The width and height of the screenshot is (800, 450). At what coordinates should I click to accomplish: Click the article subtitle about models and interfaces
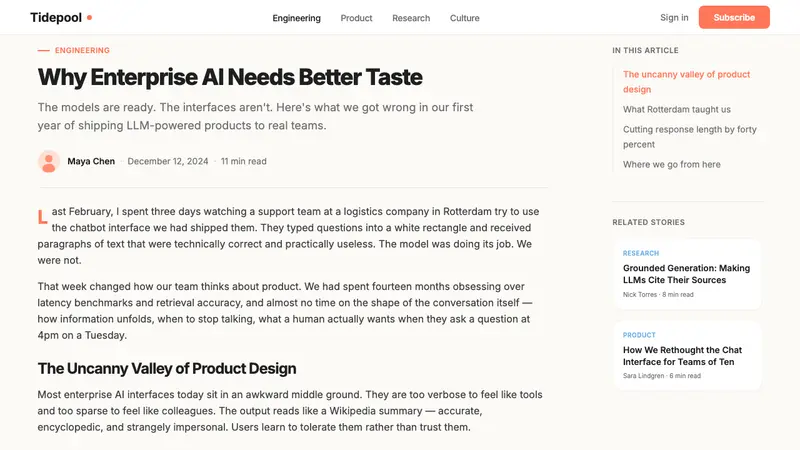click(255, 116)
